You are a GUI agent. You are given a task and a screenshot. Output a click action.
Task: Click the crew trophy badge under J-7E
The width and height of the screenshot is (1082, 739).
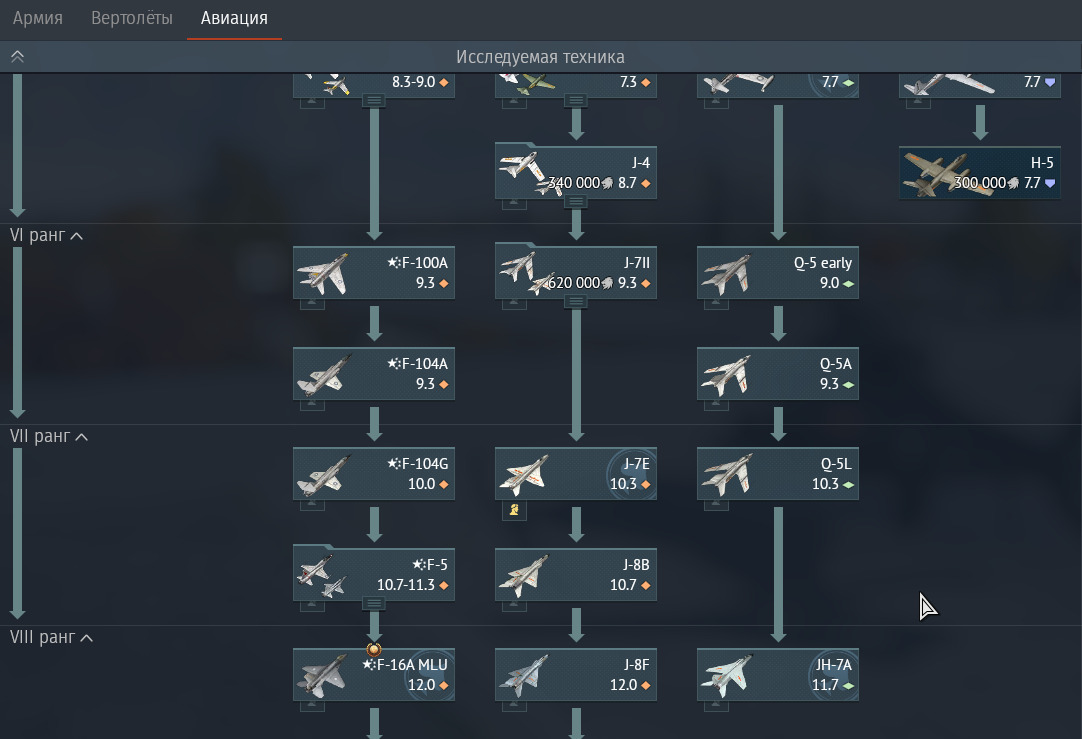pyautogui.click(x=514, y=510)
